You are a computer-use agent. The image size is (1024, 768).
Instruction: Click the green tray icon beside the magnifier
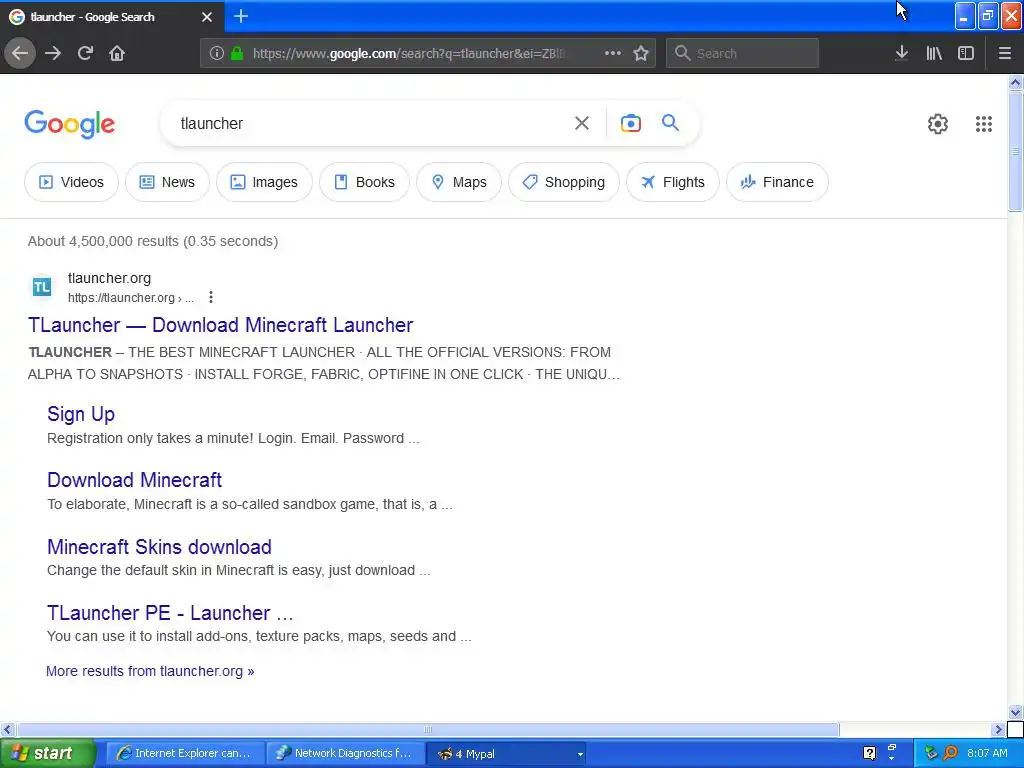tap(931, 754)
